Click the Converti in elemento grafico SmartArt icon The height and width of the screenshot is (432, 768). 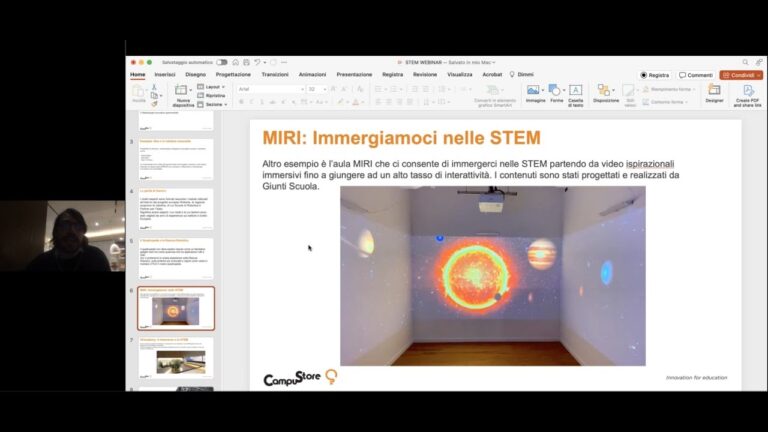point(492,90)
